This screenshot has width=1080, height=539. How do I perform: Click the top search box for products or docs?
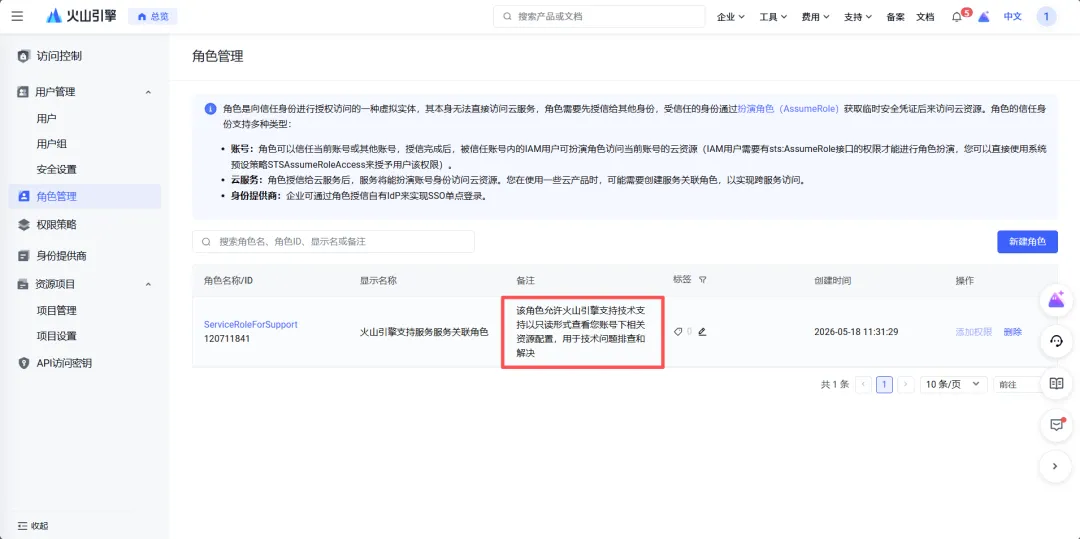coord(599,17)
